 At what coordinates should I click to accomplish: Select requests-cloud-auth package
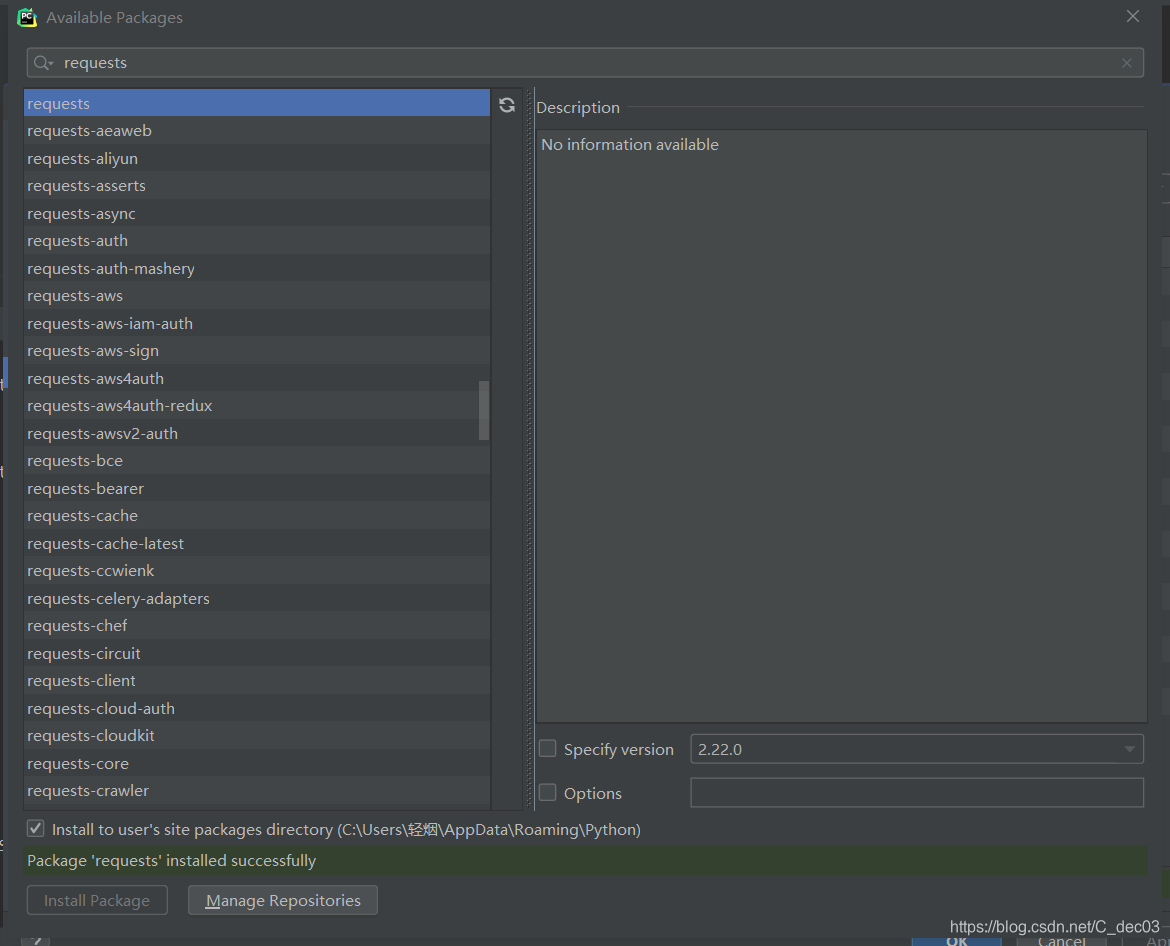click(x=257, y=709)
